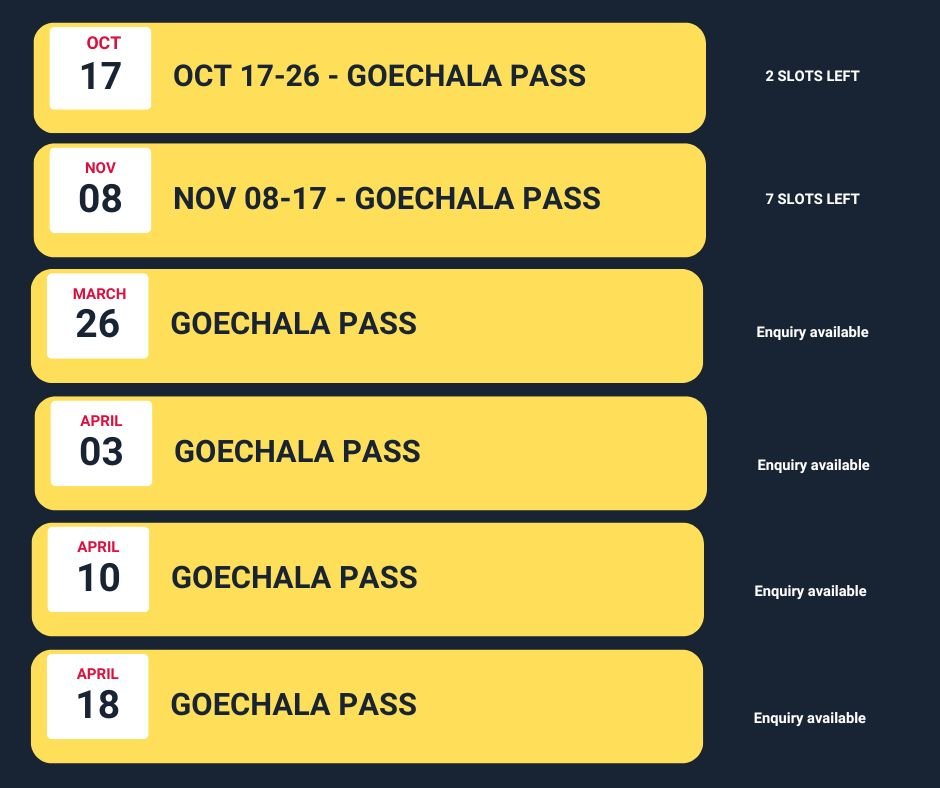Click GOECHALA PASS title in April 18 row

(x=294, y=705)
